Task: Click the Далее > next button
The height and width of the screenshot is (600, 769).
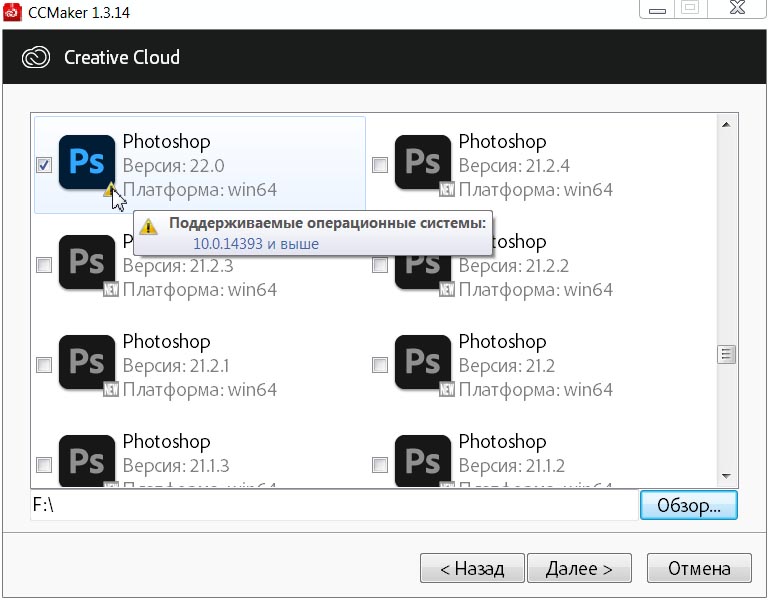Action: pyautogui.click(x=579, y=568)
